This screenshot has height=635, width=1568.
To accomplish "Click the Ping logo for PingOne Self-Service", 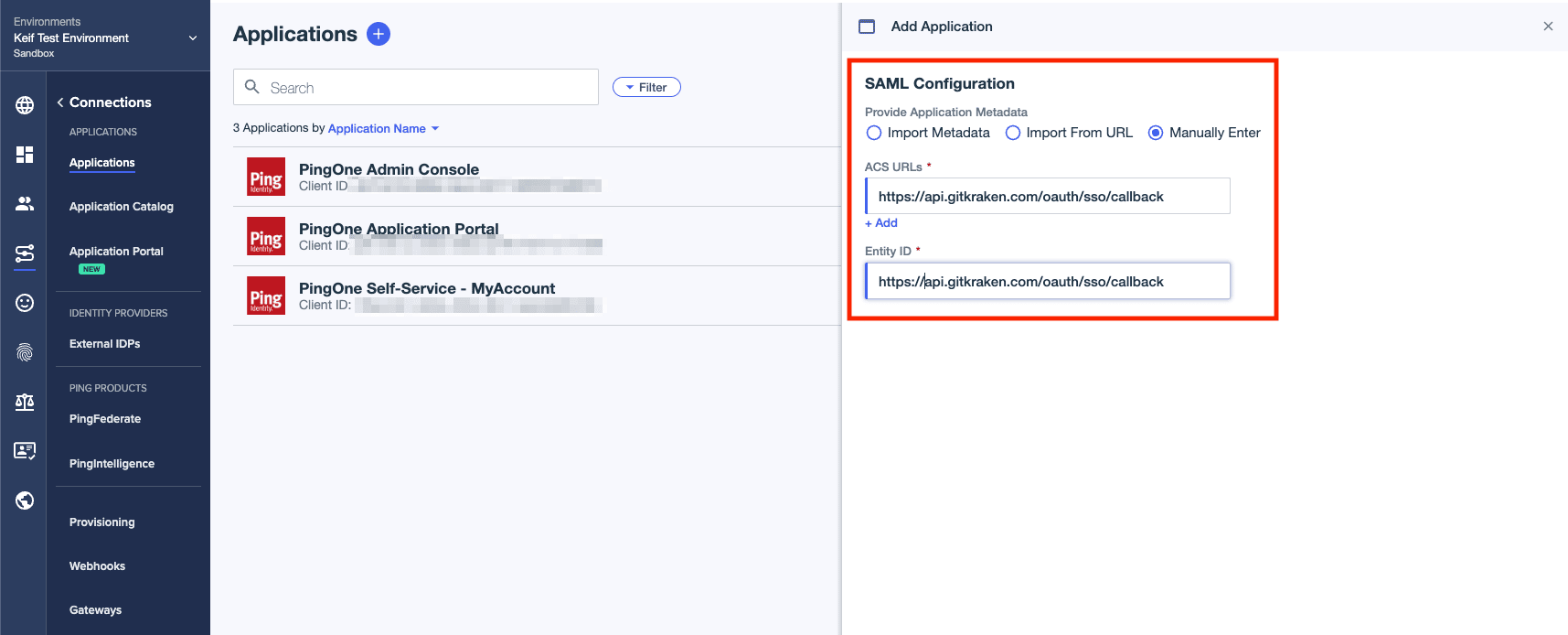I will pyautogui.click(x=266, y=296).
